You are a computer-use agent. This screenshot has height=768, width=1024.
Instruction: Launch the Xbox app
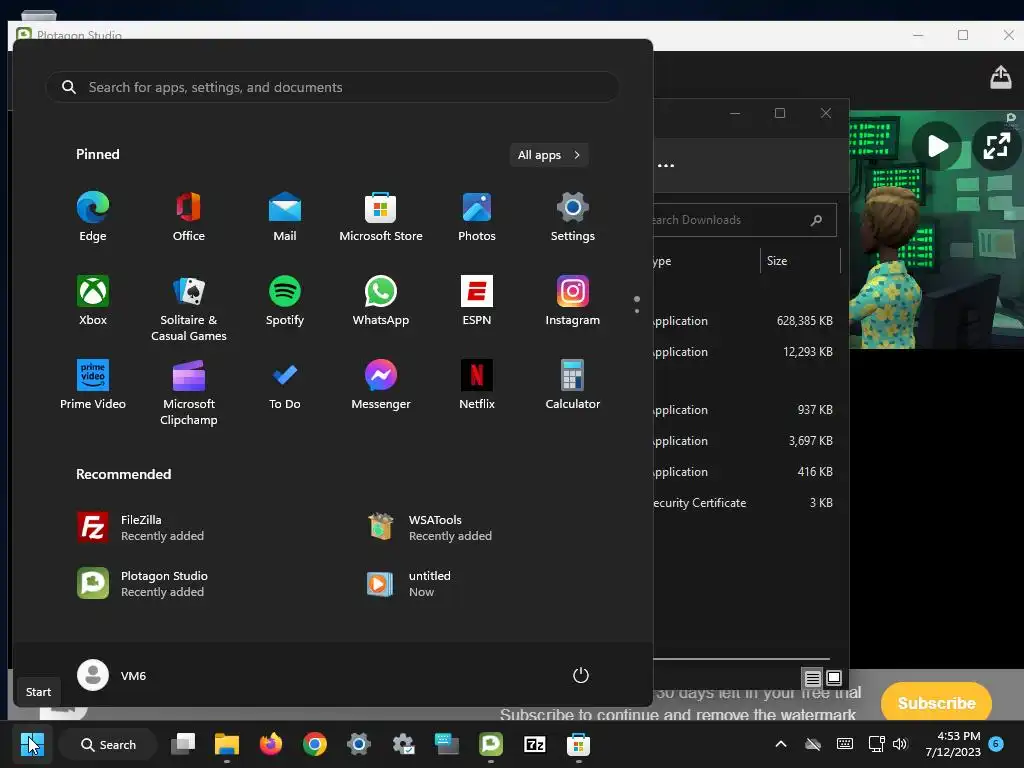[x=93, y=301]
